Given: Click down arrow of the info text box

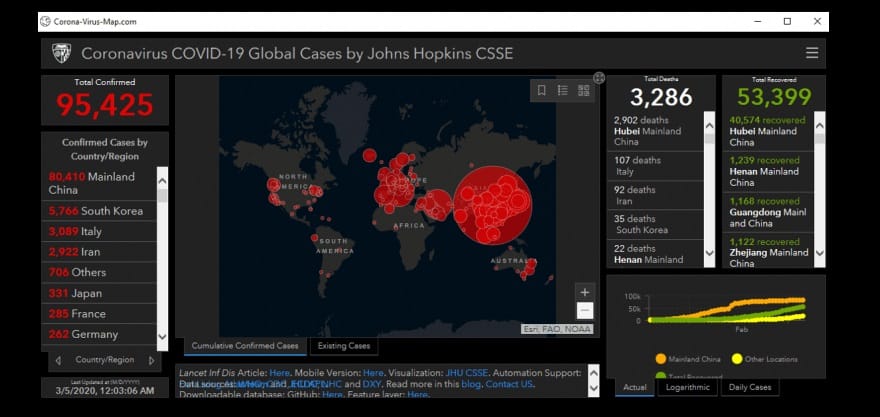Looking at the screenshot, I should [x=594, y=387].
